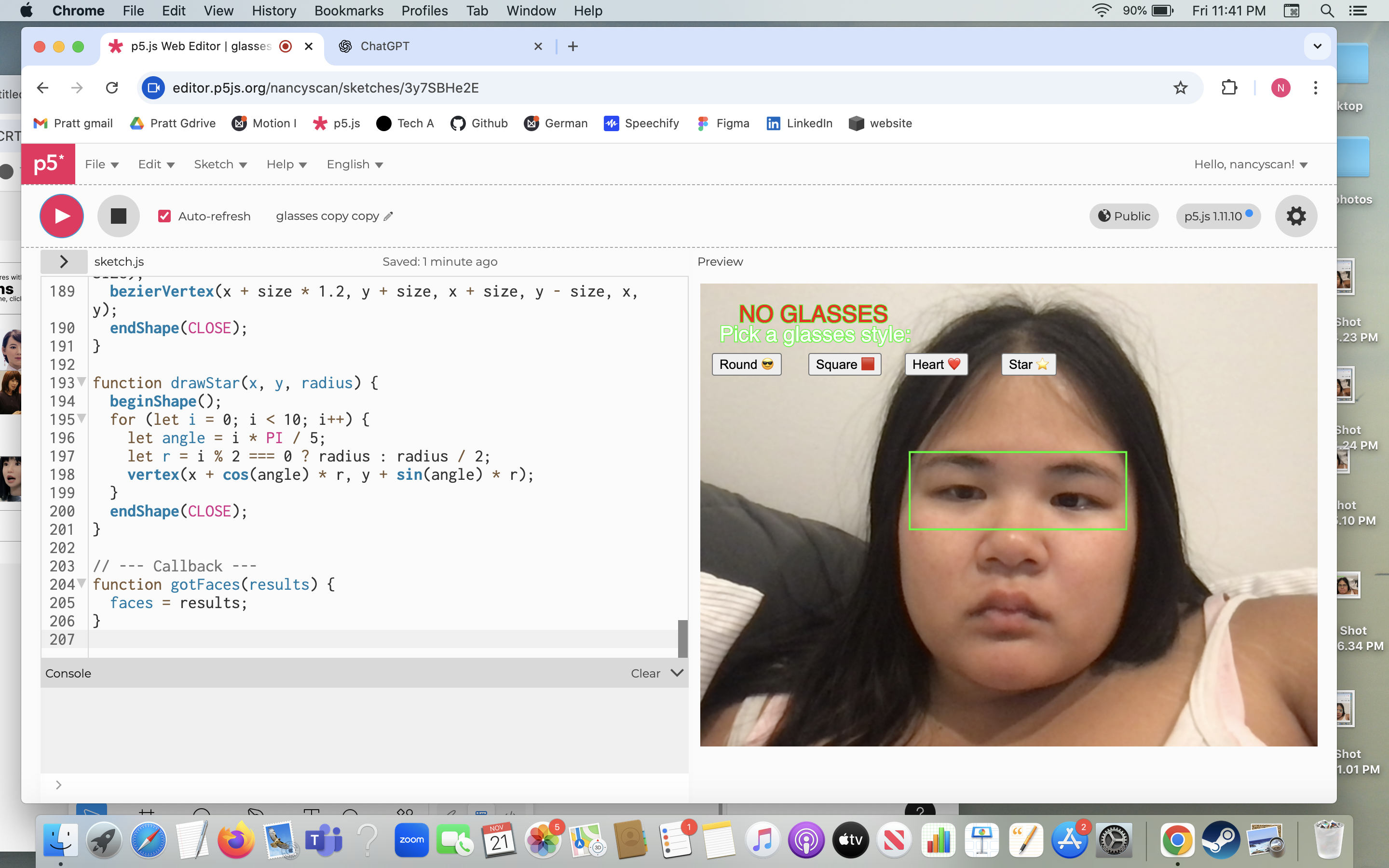This screenshot has width=1389, height=868.
Task: Reload the page in Chrome
Action: point(112,88)
